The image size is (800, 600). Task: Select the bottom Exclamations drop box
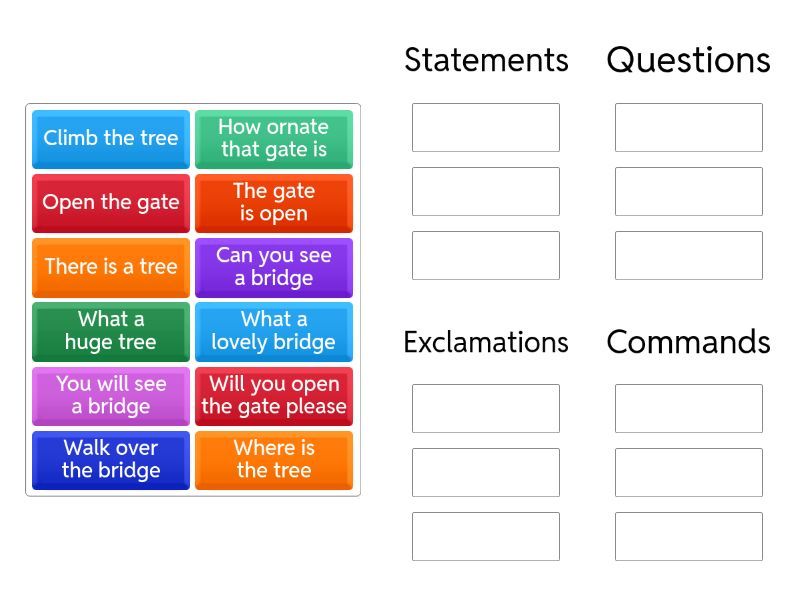point(486,537)
